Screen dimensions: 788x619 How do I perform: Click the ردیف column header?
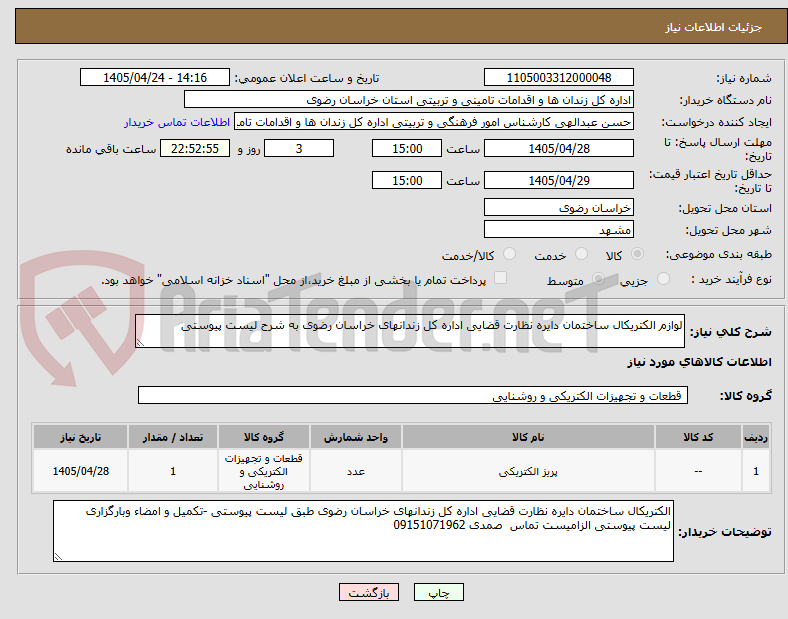point(756,437)
